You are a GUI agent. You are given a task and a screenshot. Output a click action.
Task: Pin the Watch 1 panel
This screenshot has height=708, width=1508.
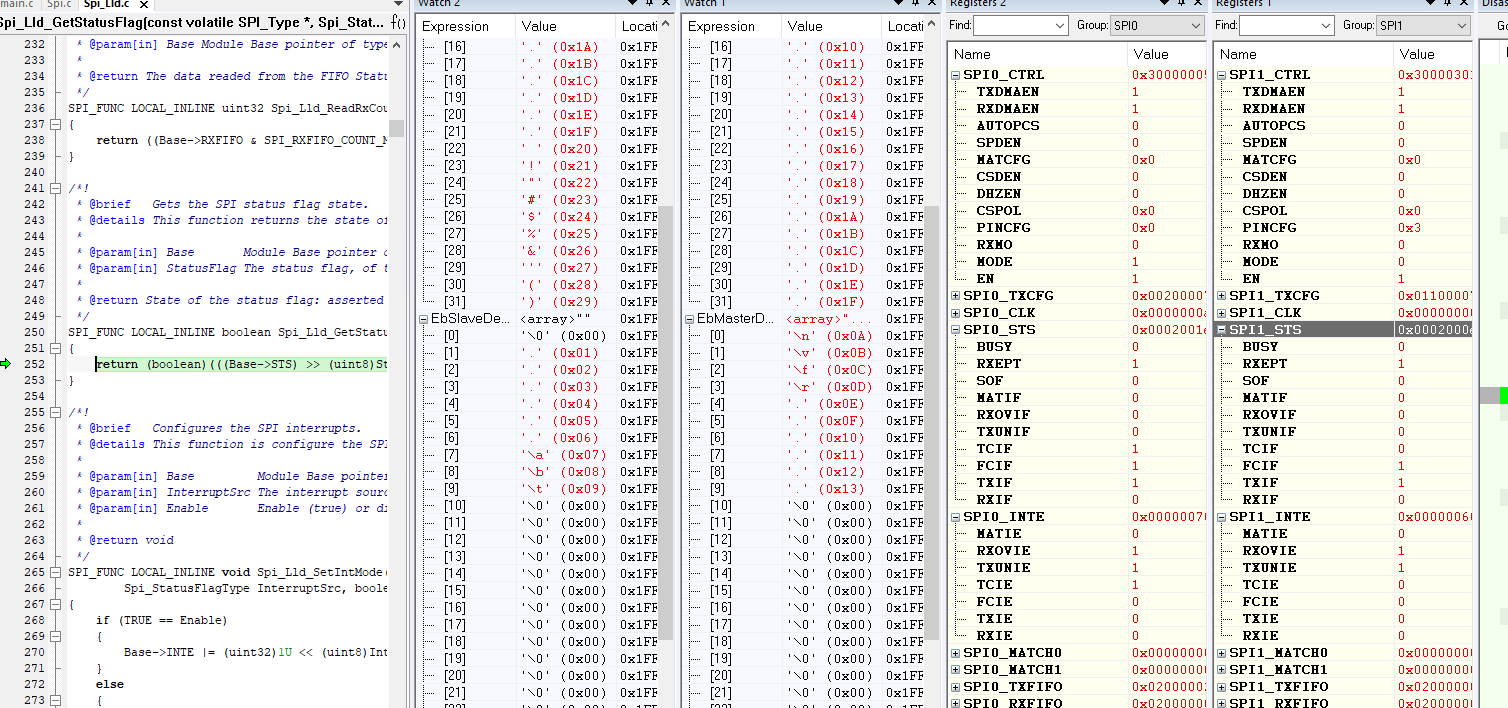point(914,5)
